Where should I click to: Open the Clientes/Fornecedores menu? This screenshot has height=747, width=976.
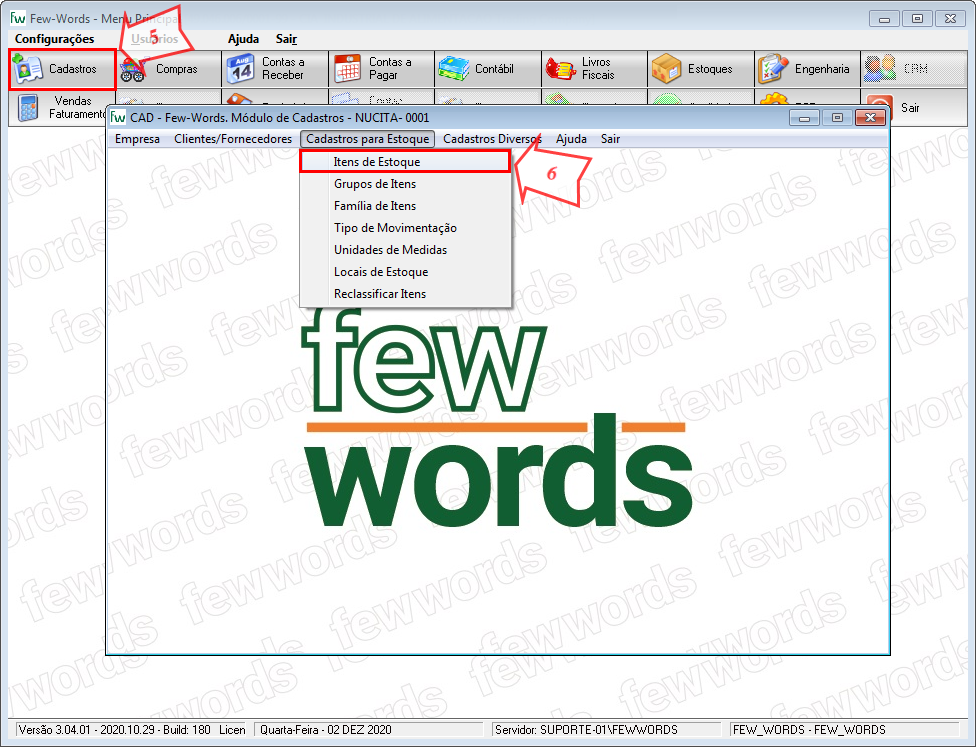(233, 139)
